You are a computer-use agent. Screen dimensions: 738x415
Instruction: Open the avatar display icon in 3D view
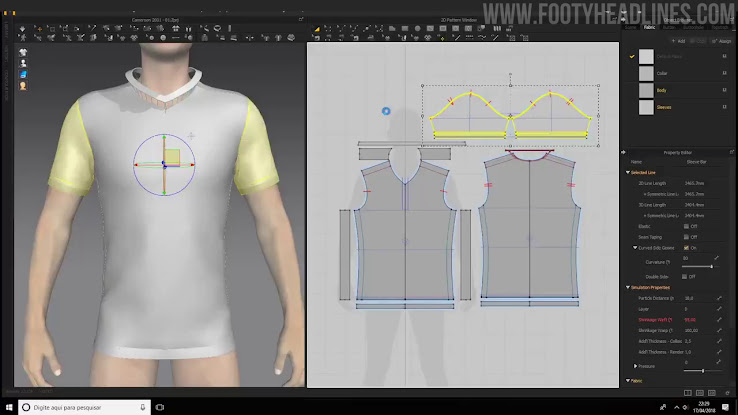click(23, 64)
